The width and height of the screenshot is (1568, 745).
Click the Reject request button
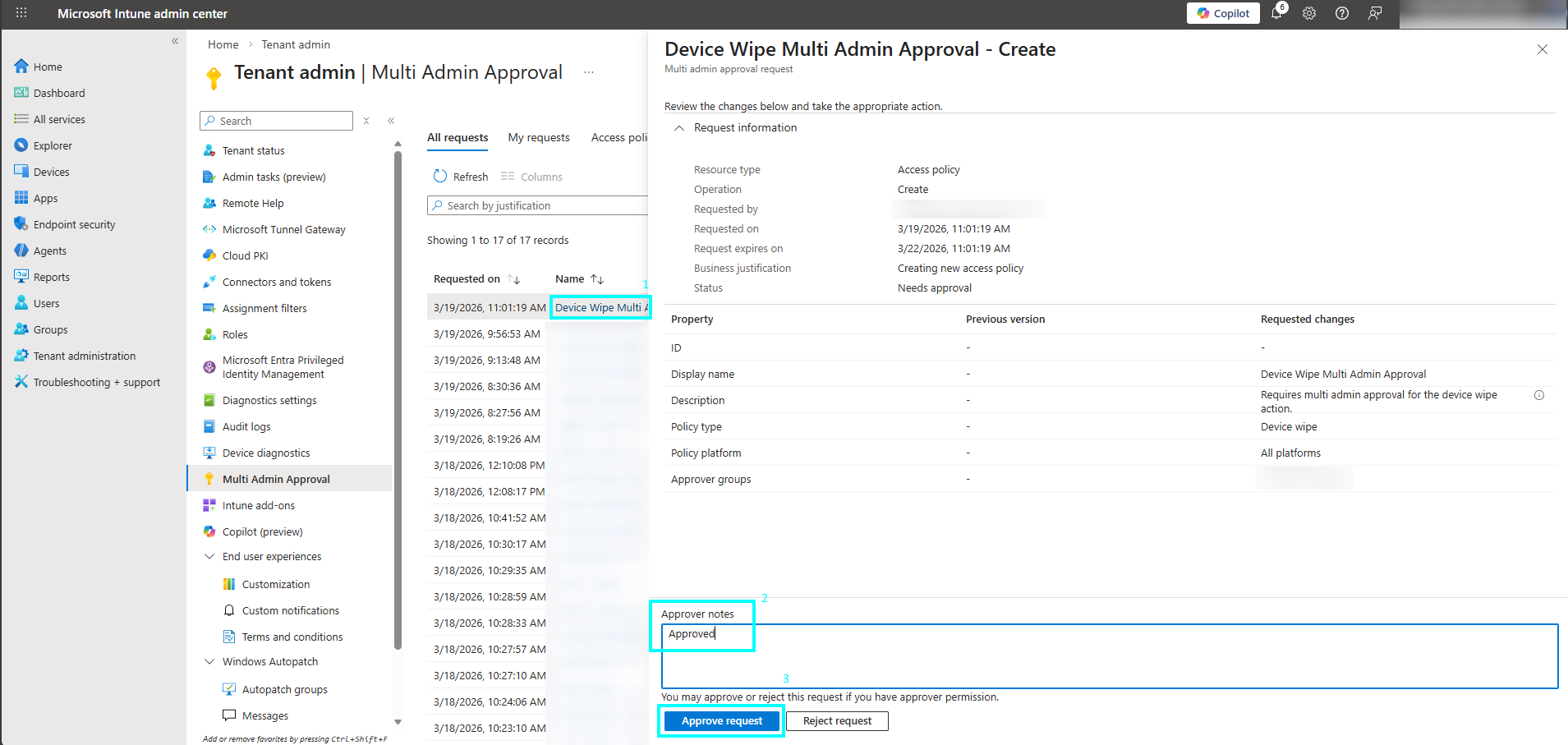click(x=837, y=720)
